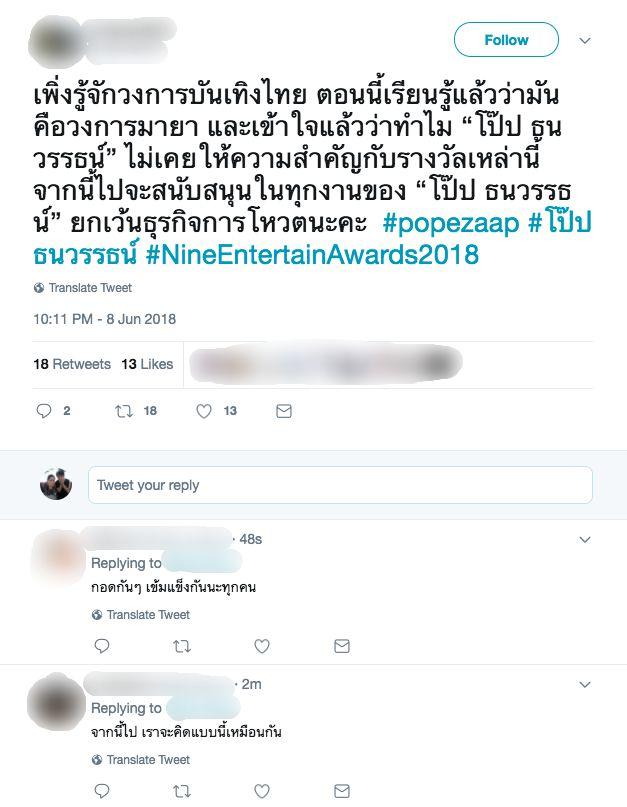The height and width of the screenshot is (807, 627).
Task: Like the 2m reply heart icon
Action: click(262, 791)
